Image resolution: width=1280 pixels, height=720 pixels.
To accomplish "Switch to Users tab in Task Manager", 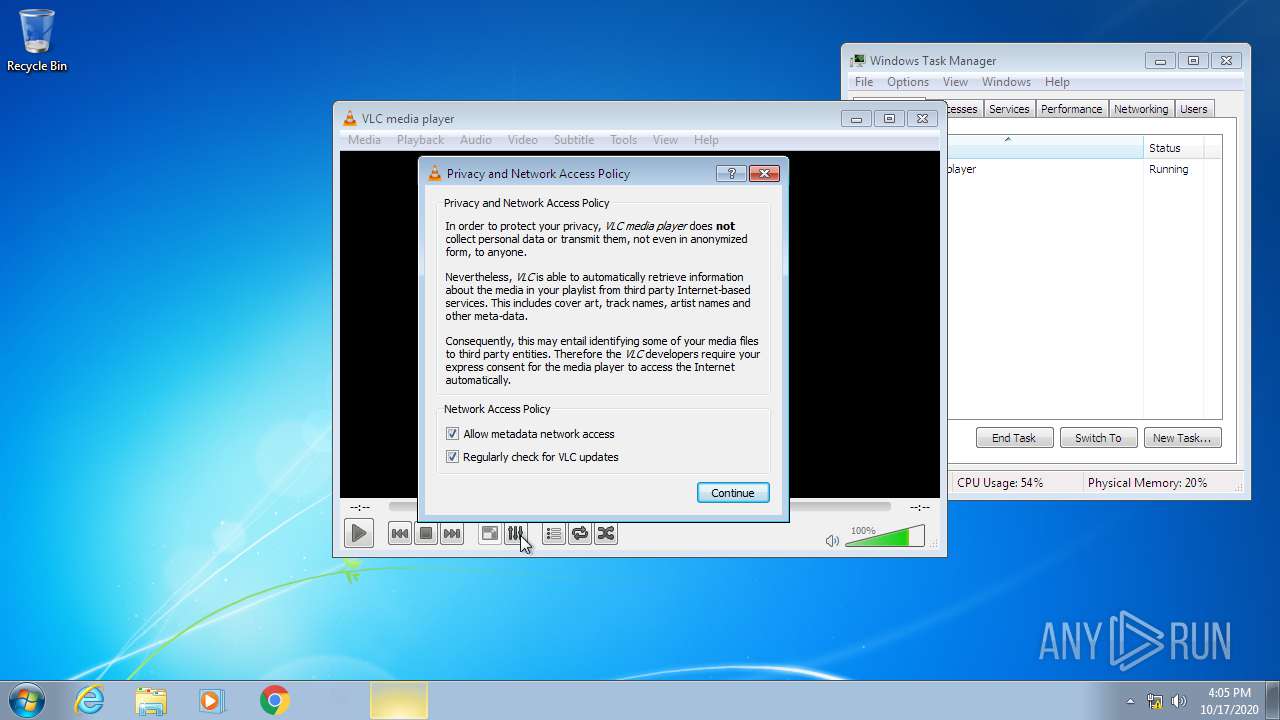I will click(1194, 109).
